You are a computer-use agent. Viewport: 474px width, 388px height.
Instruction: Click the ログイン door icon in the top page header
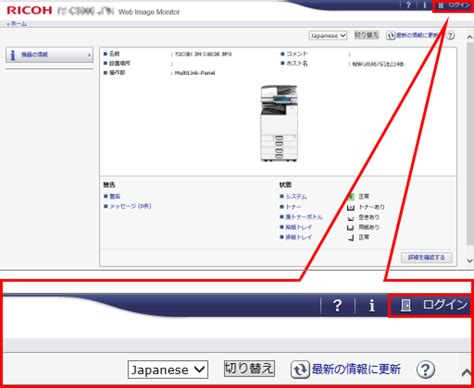coord(441,5)
